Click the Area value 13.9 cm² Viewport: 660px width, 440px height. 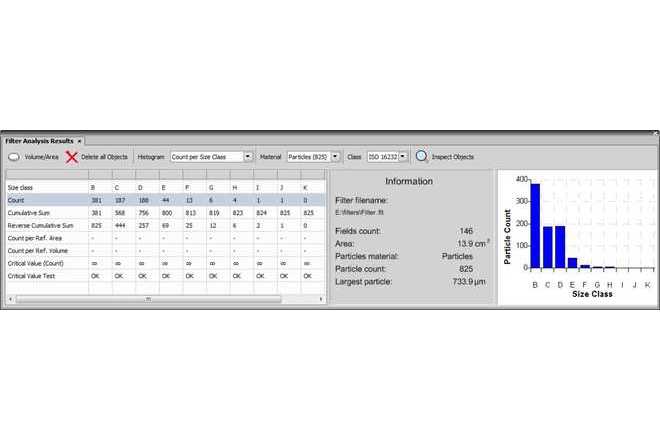pyautogui.click(x=473, y=243)
